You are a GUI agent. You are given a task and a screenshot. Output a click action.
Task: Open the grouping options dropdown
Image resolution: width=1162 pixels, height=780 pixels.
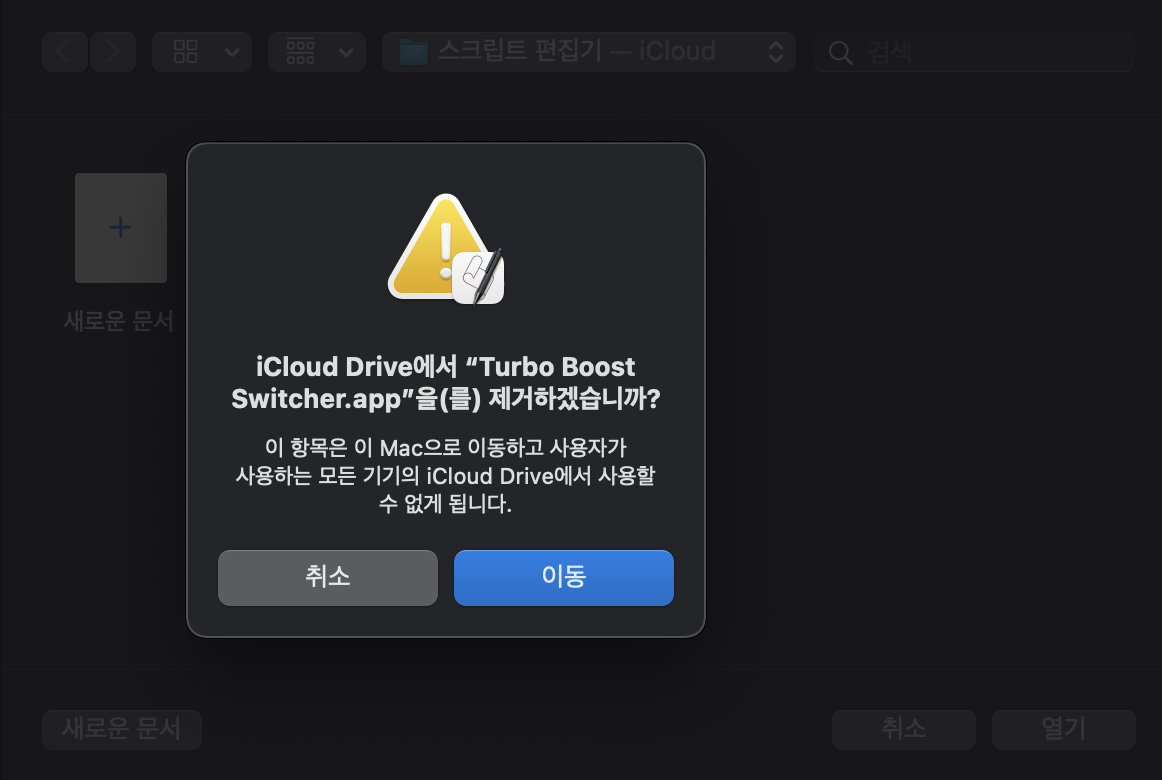pos(316,52)
